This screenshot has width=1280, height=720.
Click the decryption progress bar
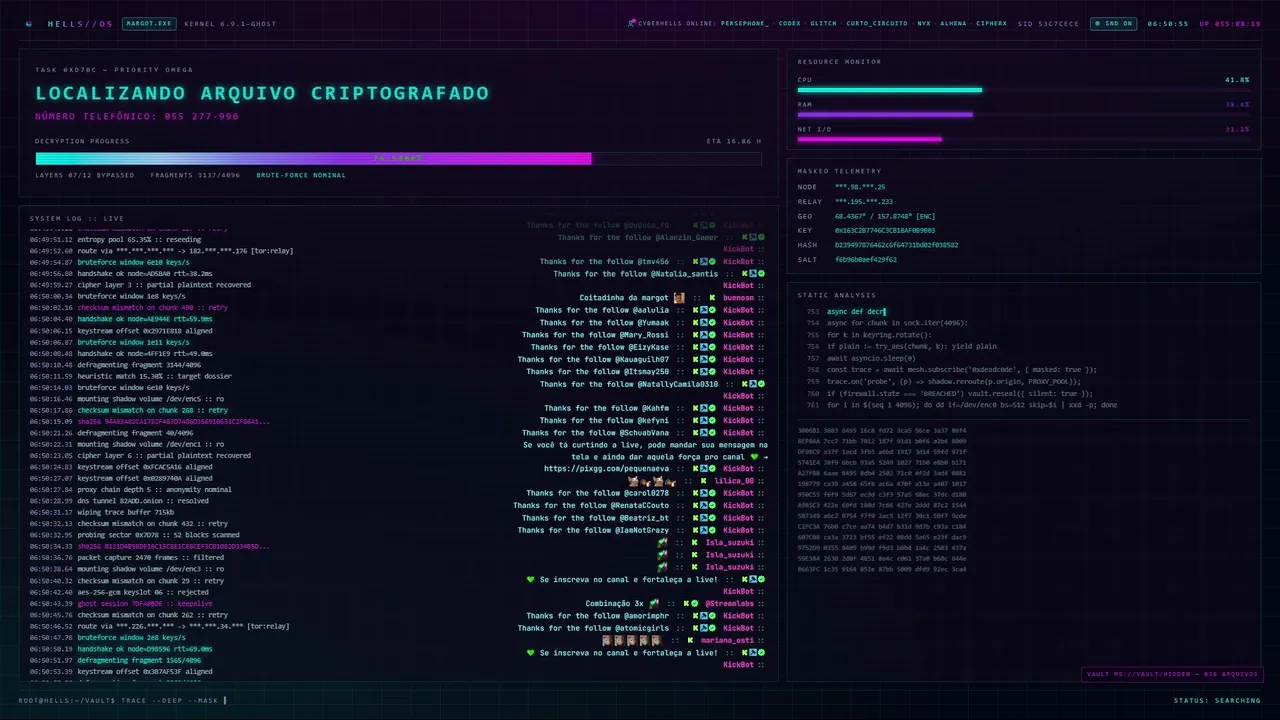pos(398,158)
